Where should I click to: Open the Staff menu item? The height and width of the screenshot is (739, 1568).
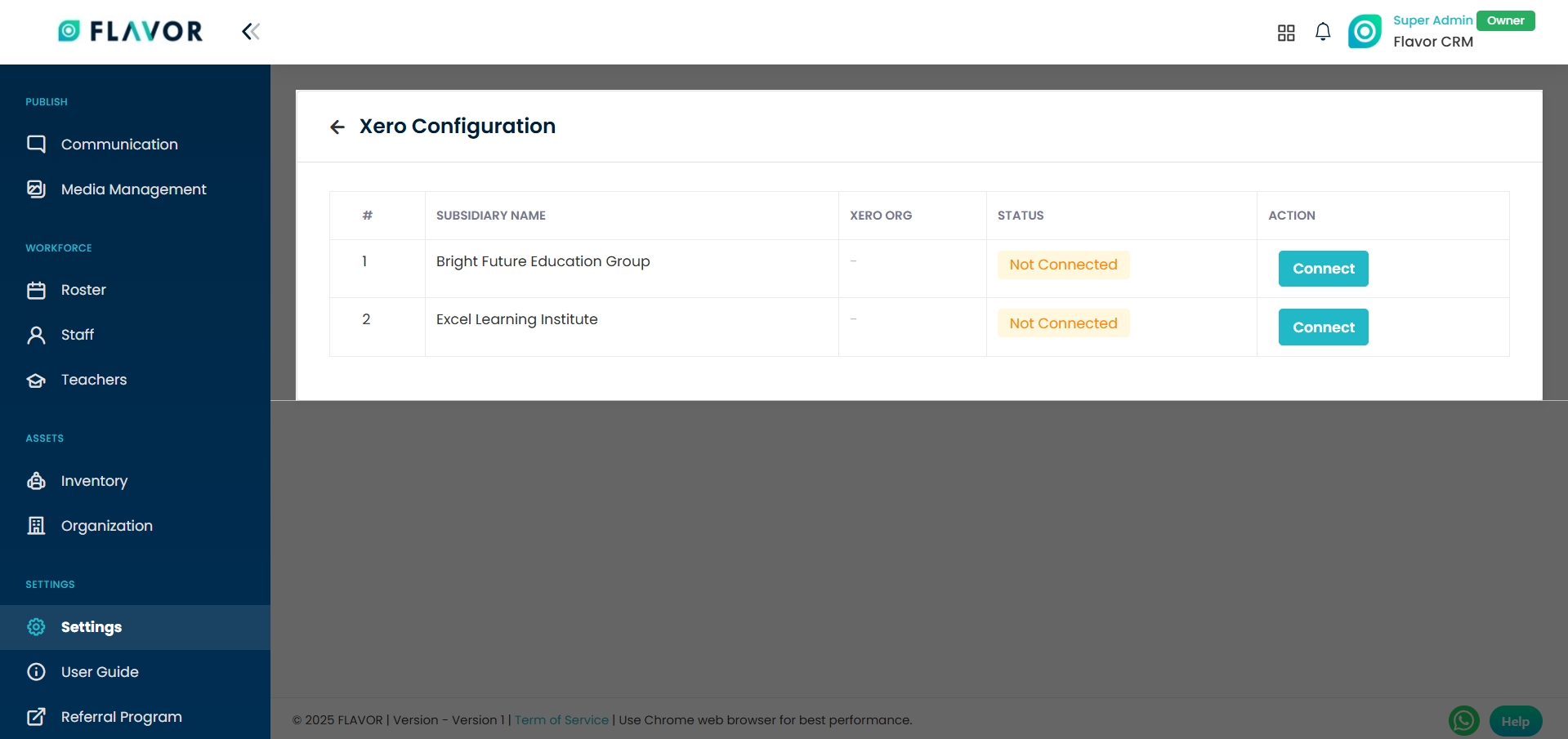point(78,335)
